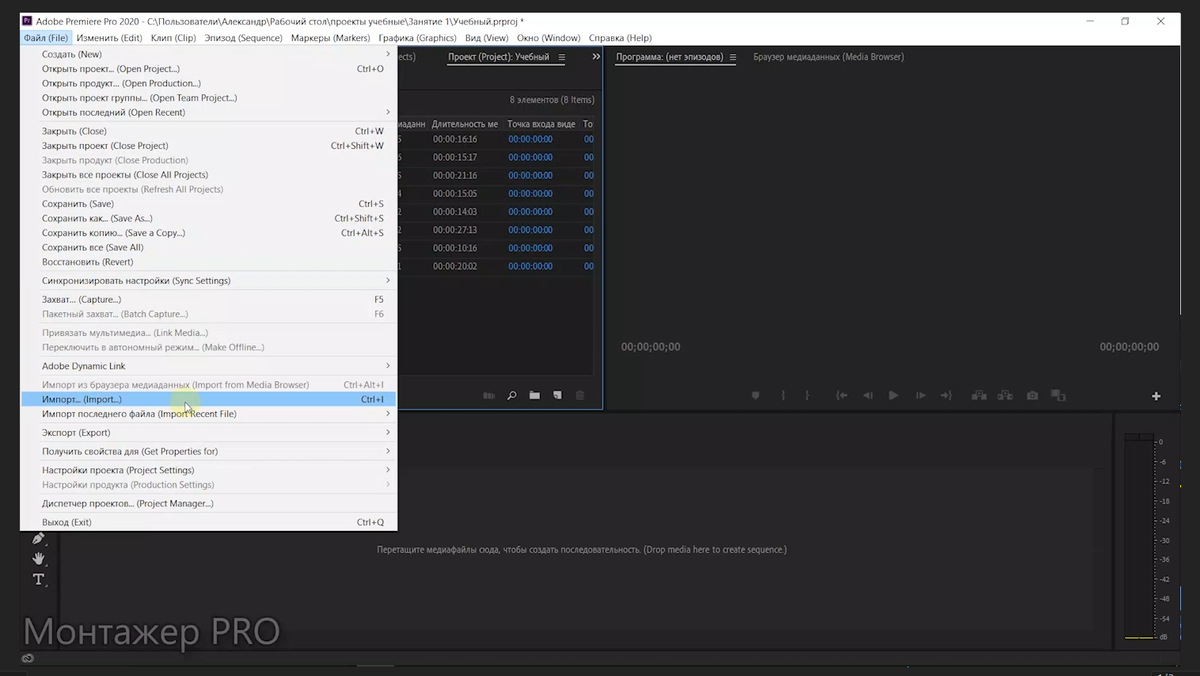Create a New Bin in Project panel
This screenshot has height=676, width=1200.
pos(535,396)
